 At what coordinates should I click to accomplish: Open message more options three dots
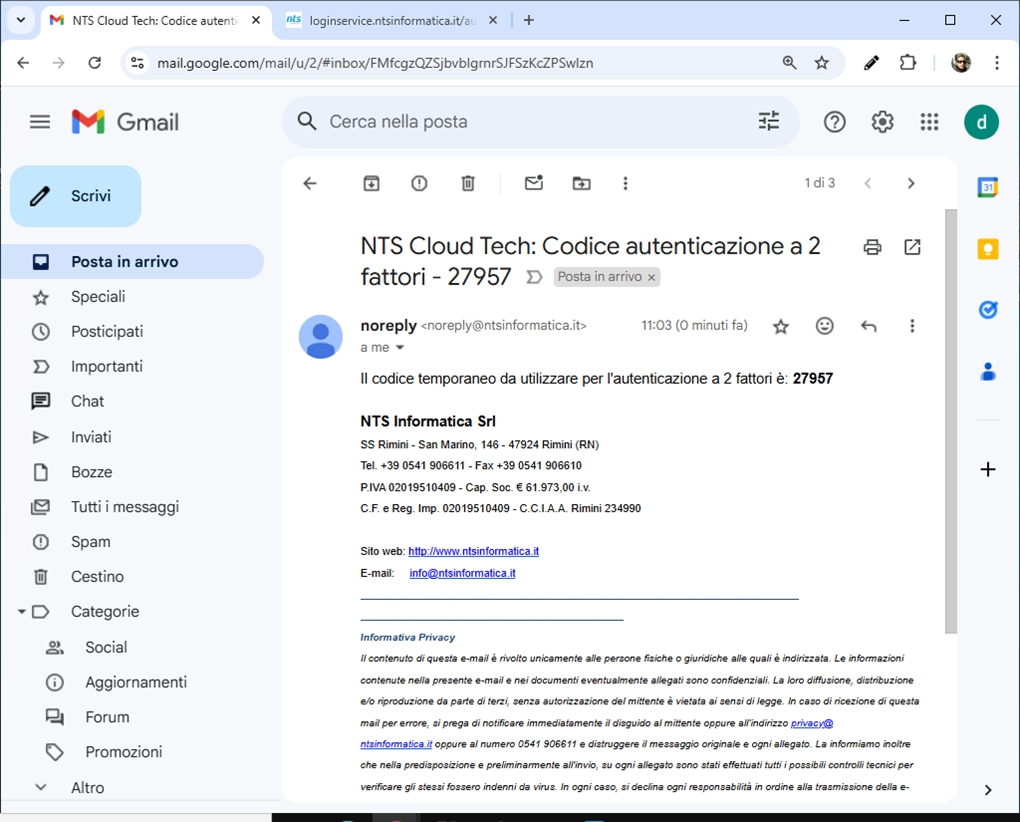[x=912, y=326]
